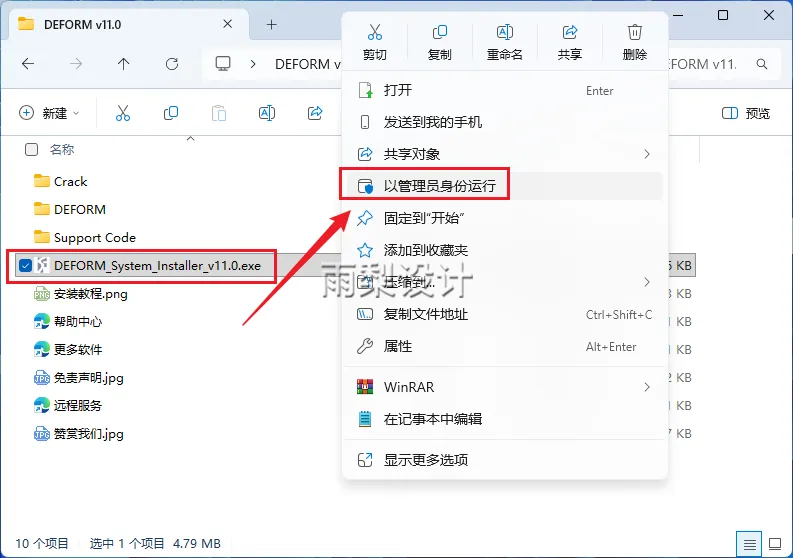Choose 以管理员身份运行

point(505,186)
